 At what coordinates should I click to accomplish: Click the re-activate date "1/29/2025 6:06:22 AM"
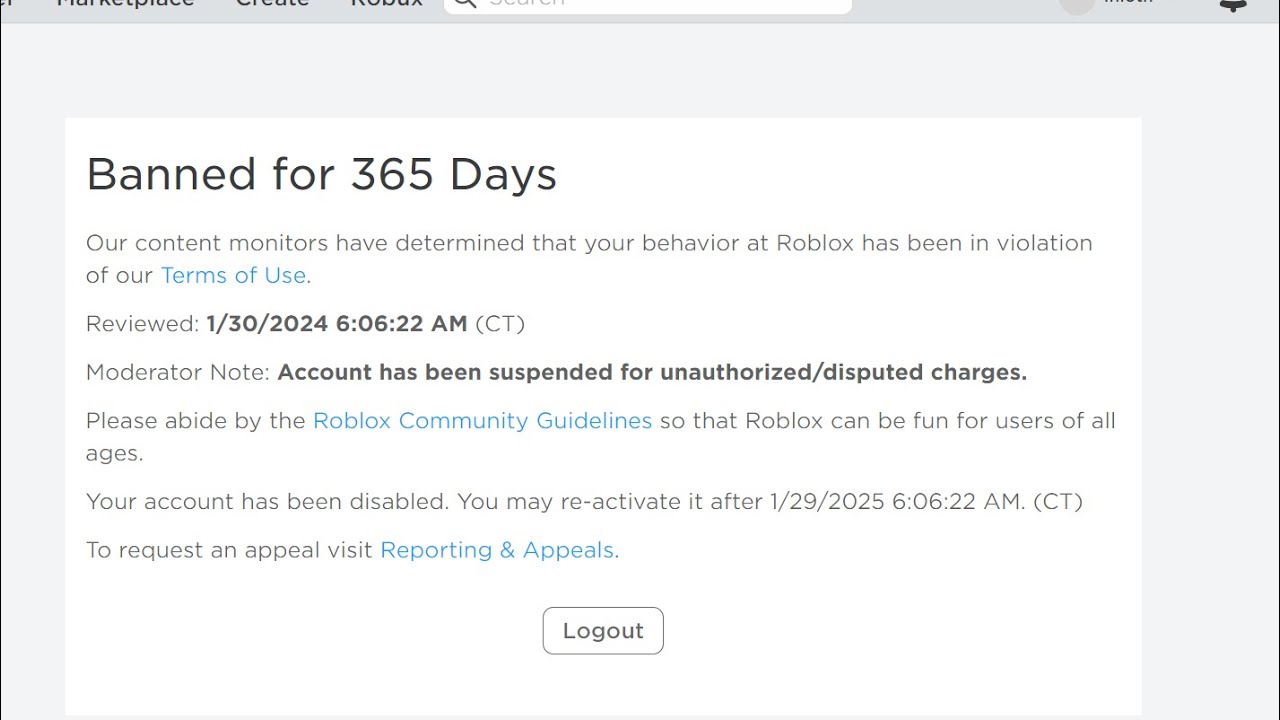coord(896,502)
